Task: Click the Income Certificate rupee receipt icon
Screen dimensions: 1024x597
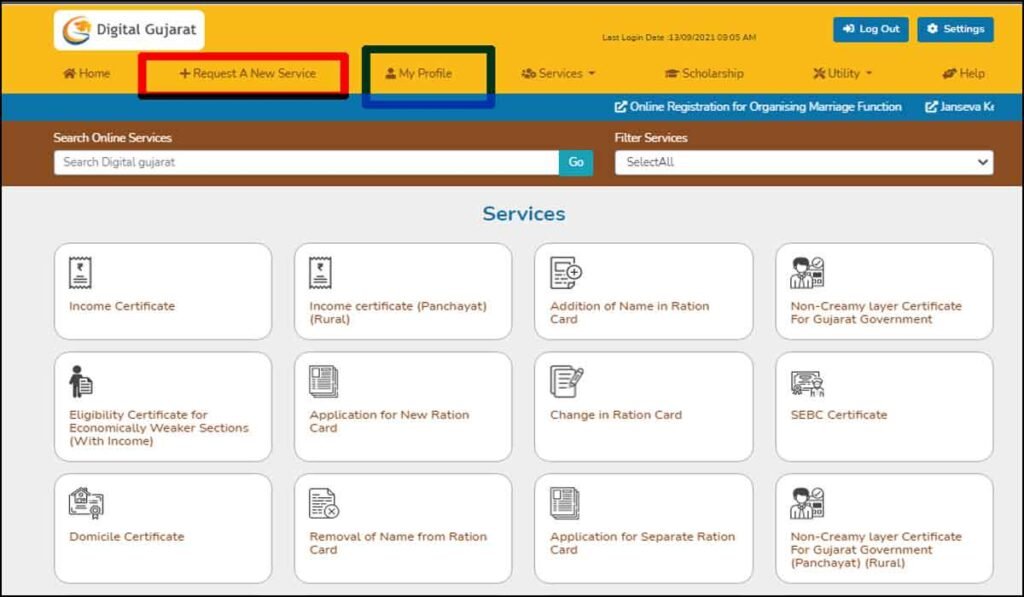Action: (x=80, y=272)
